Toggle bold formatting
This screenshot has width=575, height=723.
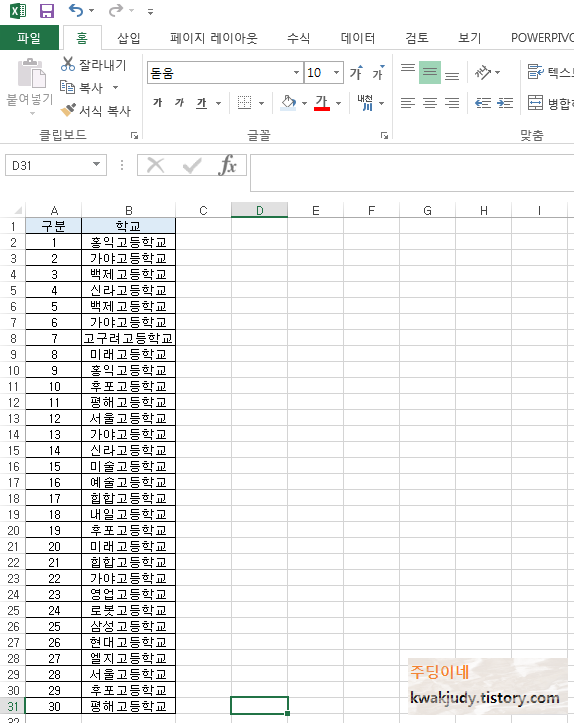click(158, 102)
